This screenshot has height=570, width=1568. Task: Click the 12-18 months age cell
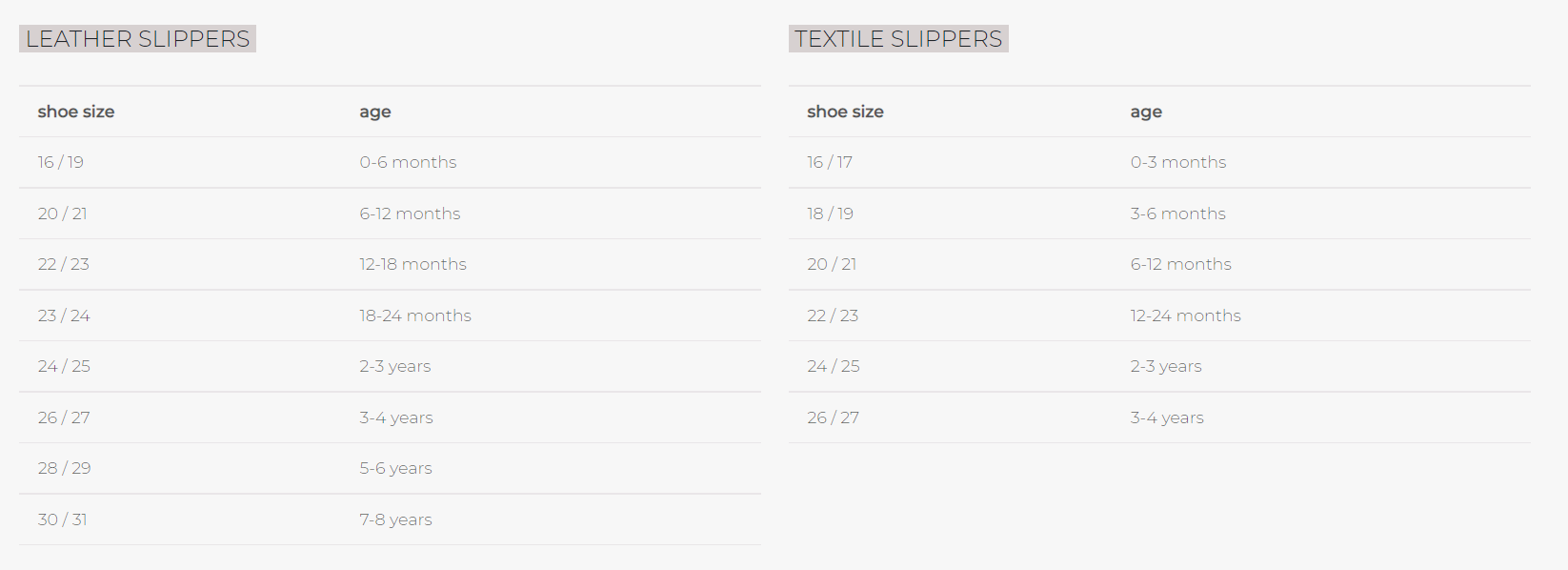413,264
